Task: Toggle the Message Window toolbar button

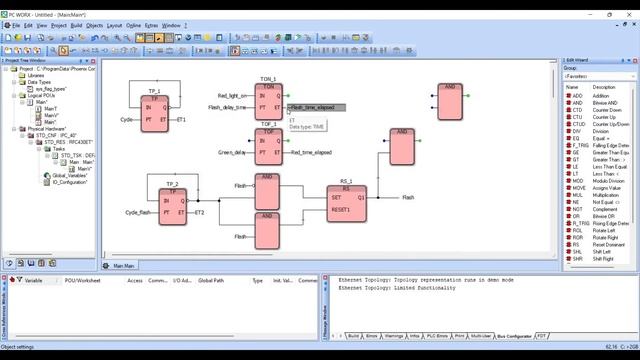Action: 149,38
